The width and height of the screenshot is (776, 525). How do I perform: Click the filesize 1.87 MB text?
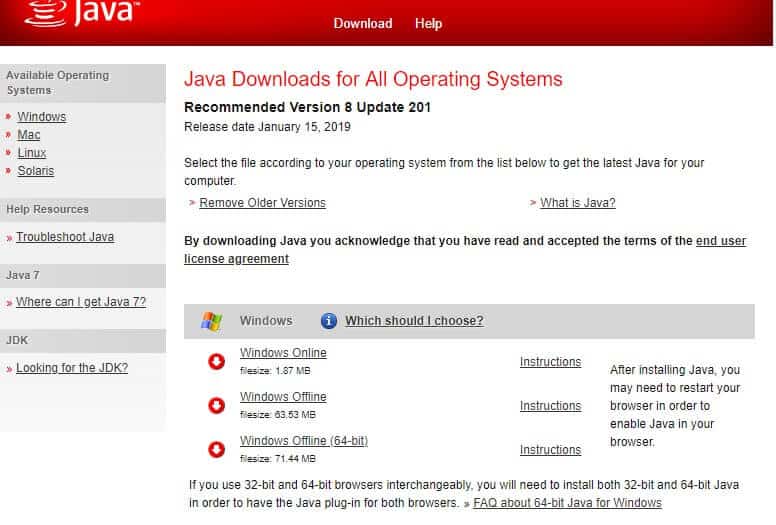(x=275, y=371)
